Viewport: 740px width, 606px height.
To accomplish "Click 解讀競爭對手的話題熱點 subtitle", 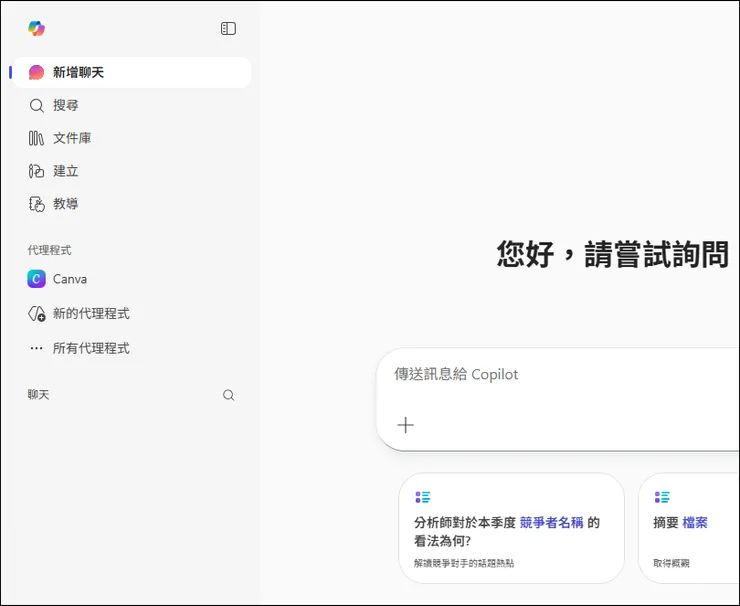I will [464, 563].
